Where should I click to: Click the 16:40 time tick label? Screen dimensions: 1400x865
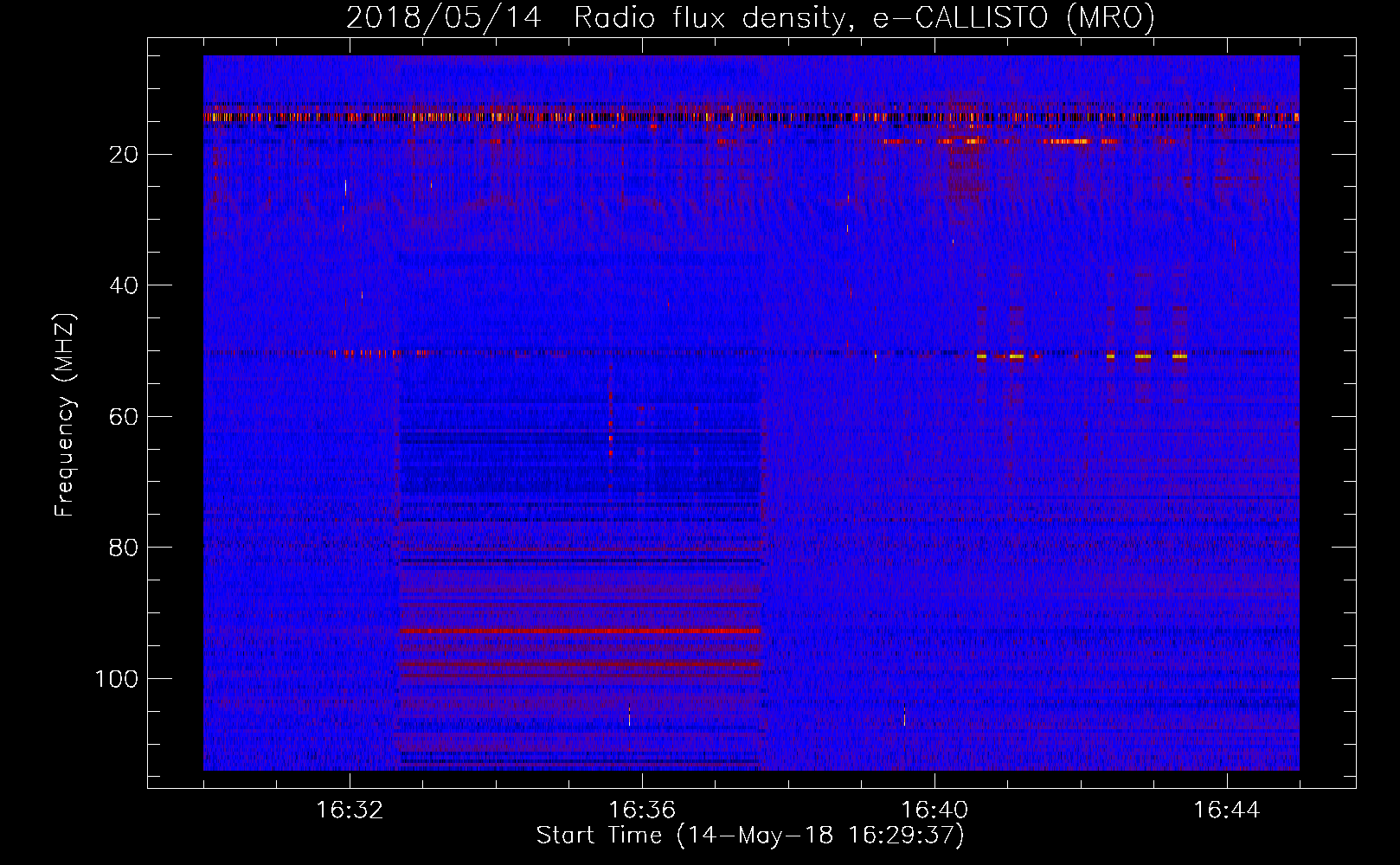(x=934, y=811)
